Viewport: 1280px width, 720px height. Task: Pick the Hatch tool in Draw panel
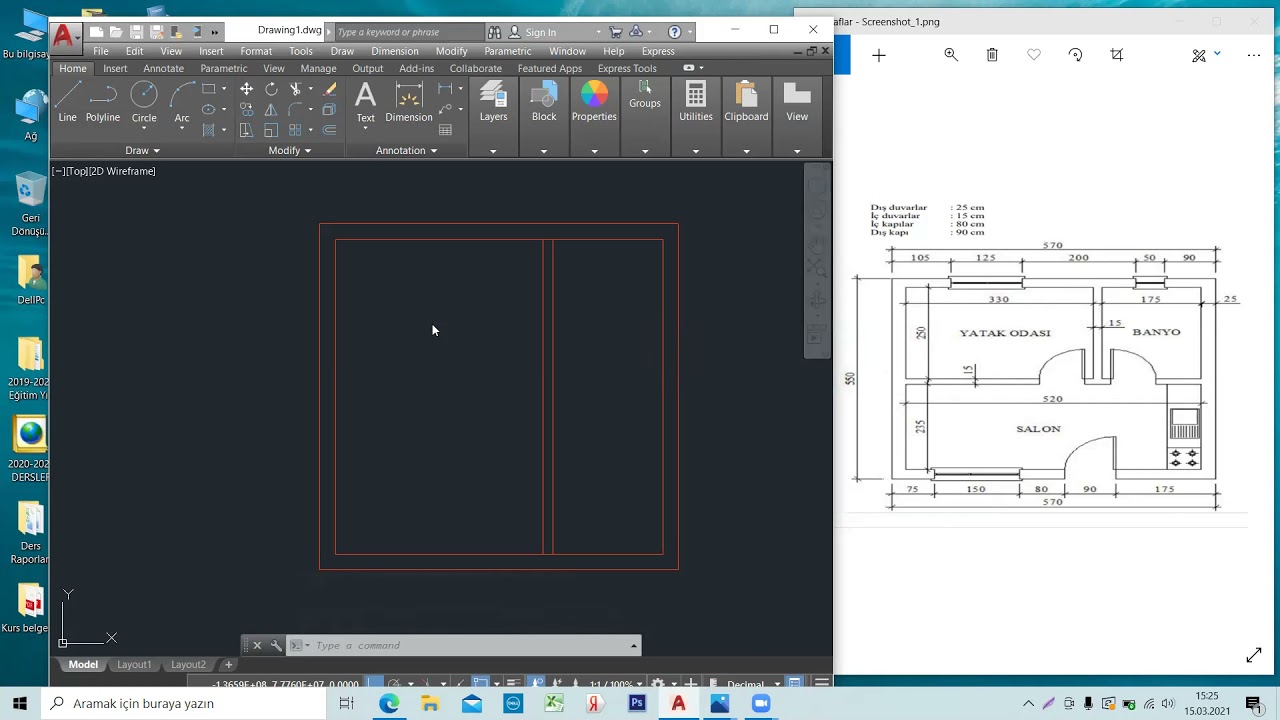coord(208,130)
